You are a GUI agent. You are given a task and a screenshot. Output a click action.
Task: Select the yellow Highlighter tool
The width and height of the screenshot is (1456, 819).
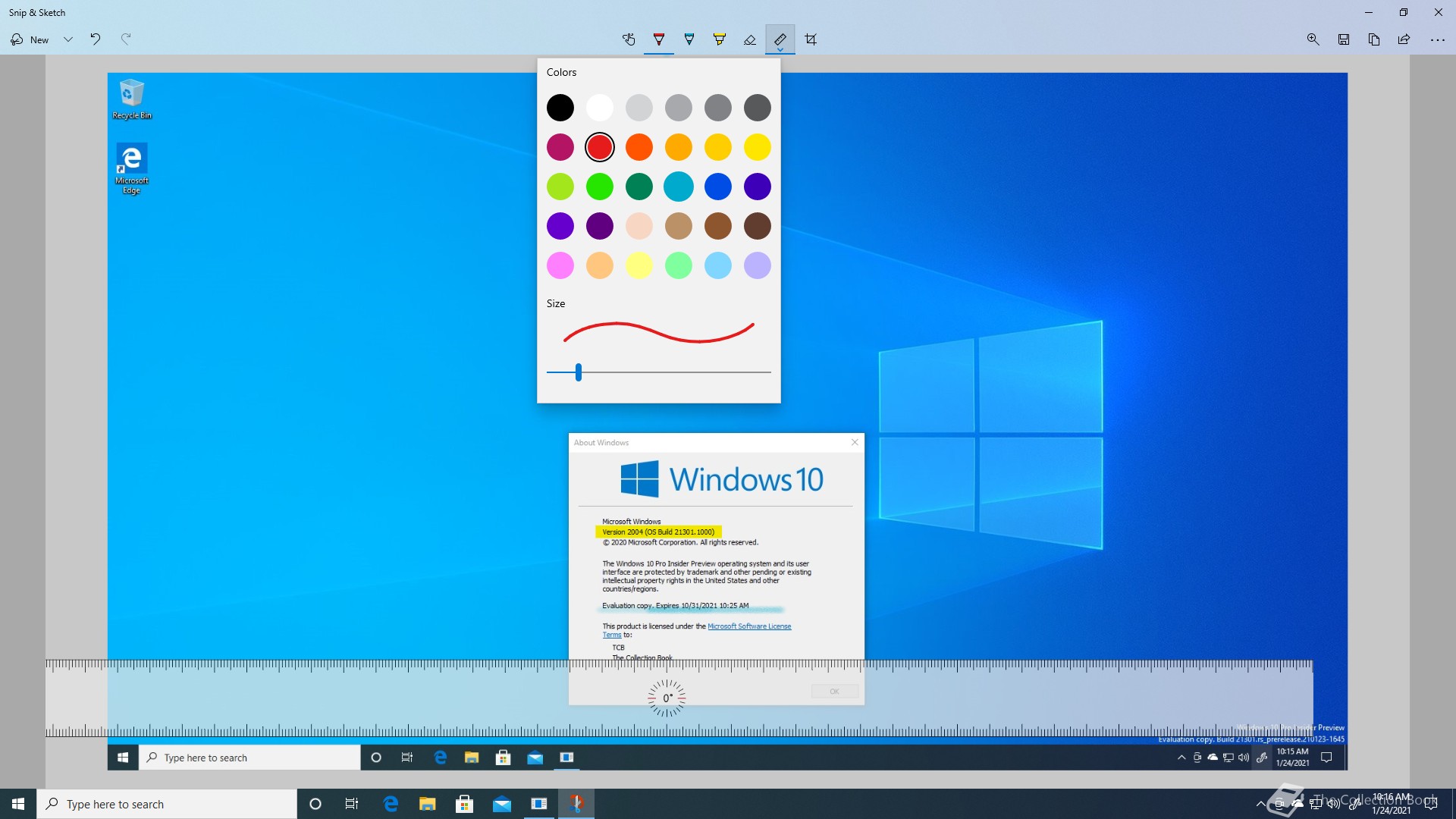click(720, 39)
